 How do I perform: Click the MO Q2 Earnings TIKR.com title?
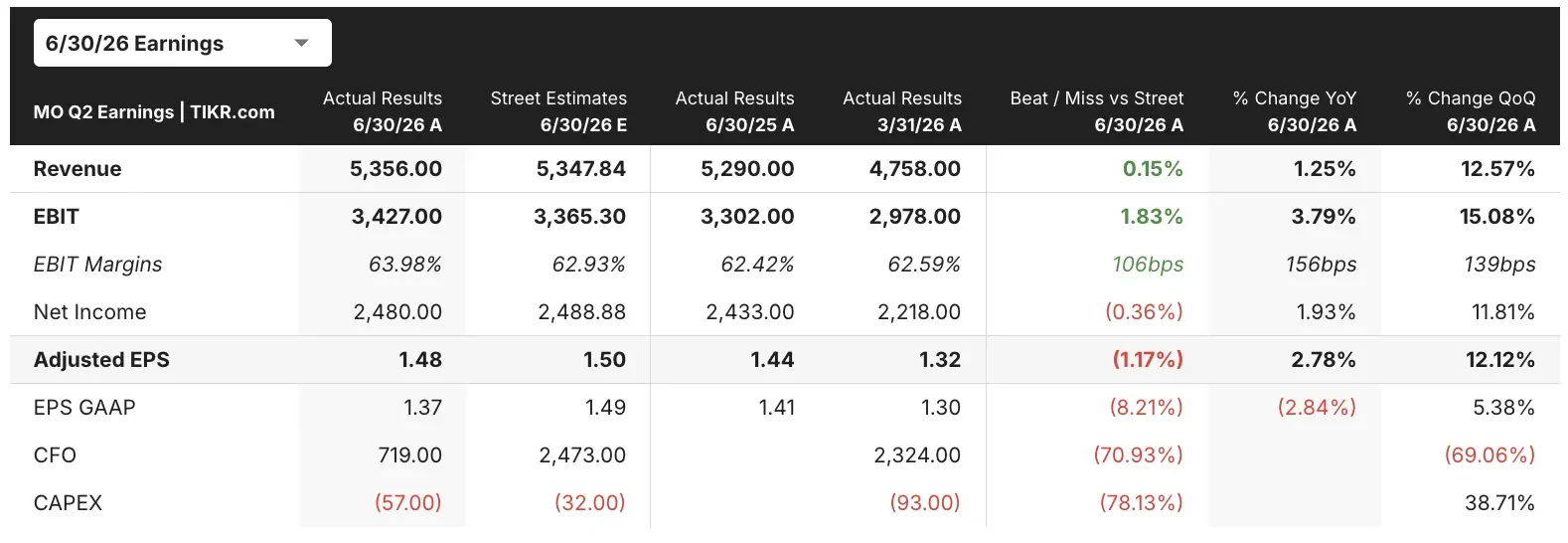154,112
